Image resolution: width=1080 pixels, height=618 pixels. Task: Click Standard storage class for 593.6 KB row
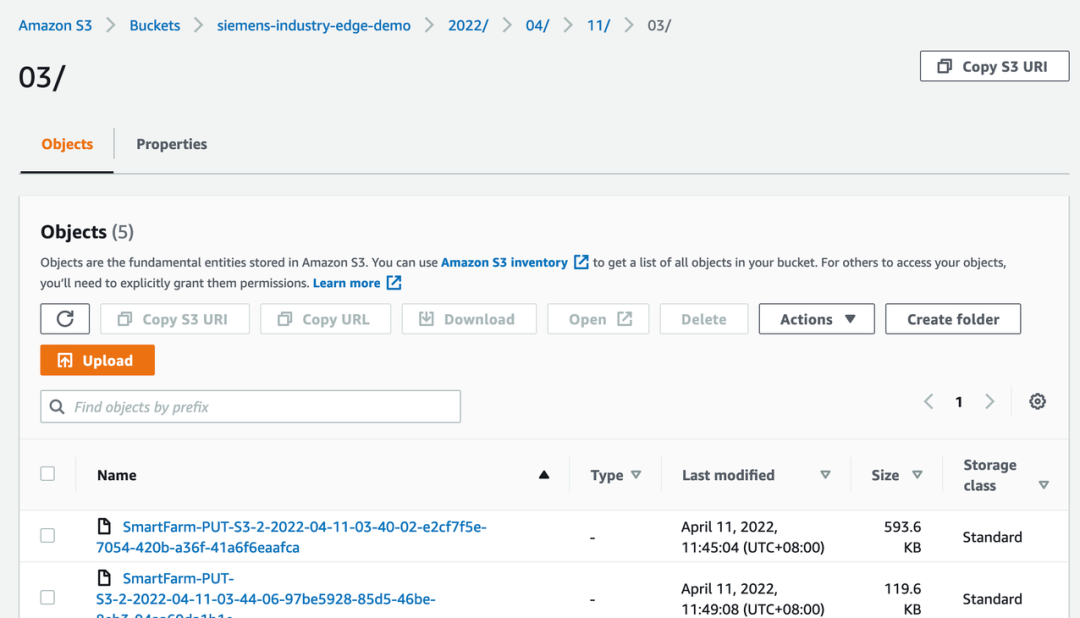(x=993, y=537)
